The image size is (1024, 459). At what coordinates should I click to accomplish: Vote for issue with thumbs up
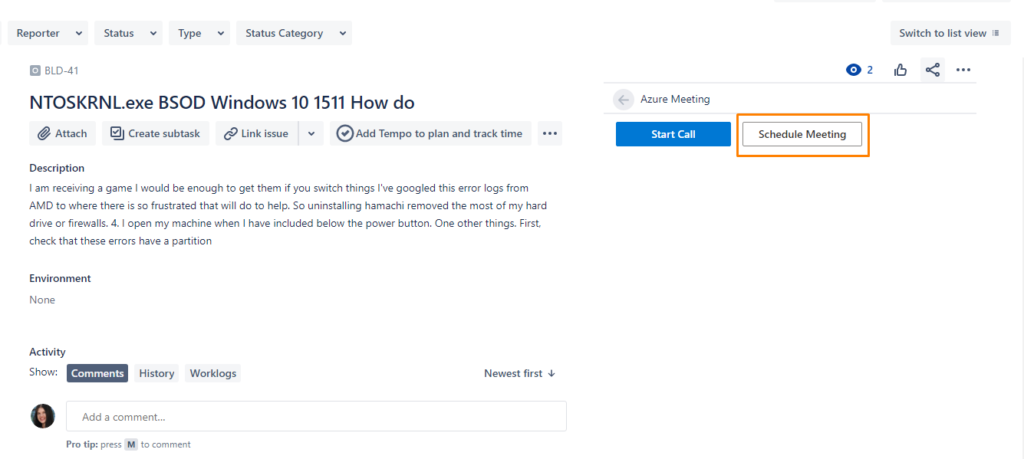point(901,70)
